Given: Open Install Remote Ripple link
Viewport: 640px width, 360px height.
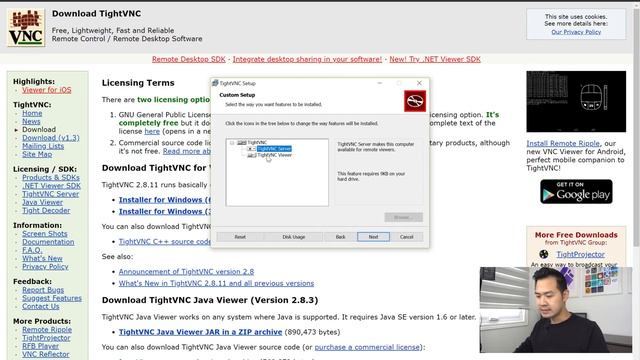Looking at the screenshot, I should click(x=563, y=143).
